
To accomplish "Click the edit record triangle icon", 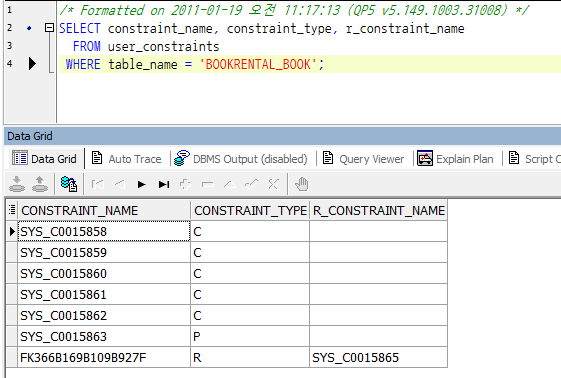I will click(230, 185).
